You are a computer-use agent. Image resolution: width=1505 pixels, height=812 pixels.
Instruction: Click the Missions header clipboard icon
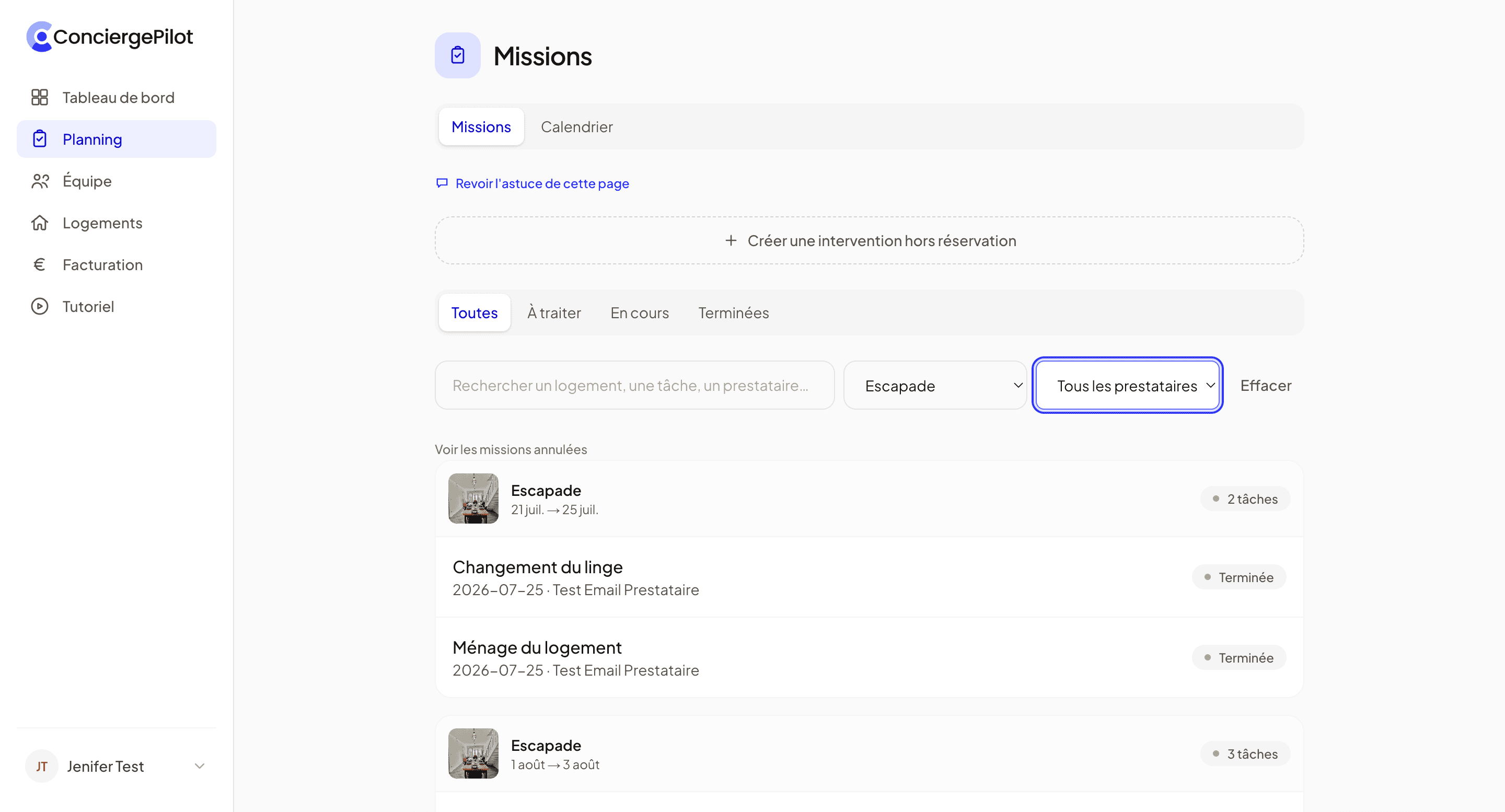click(x=457, y=55)
